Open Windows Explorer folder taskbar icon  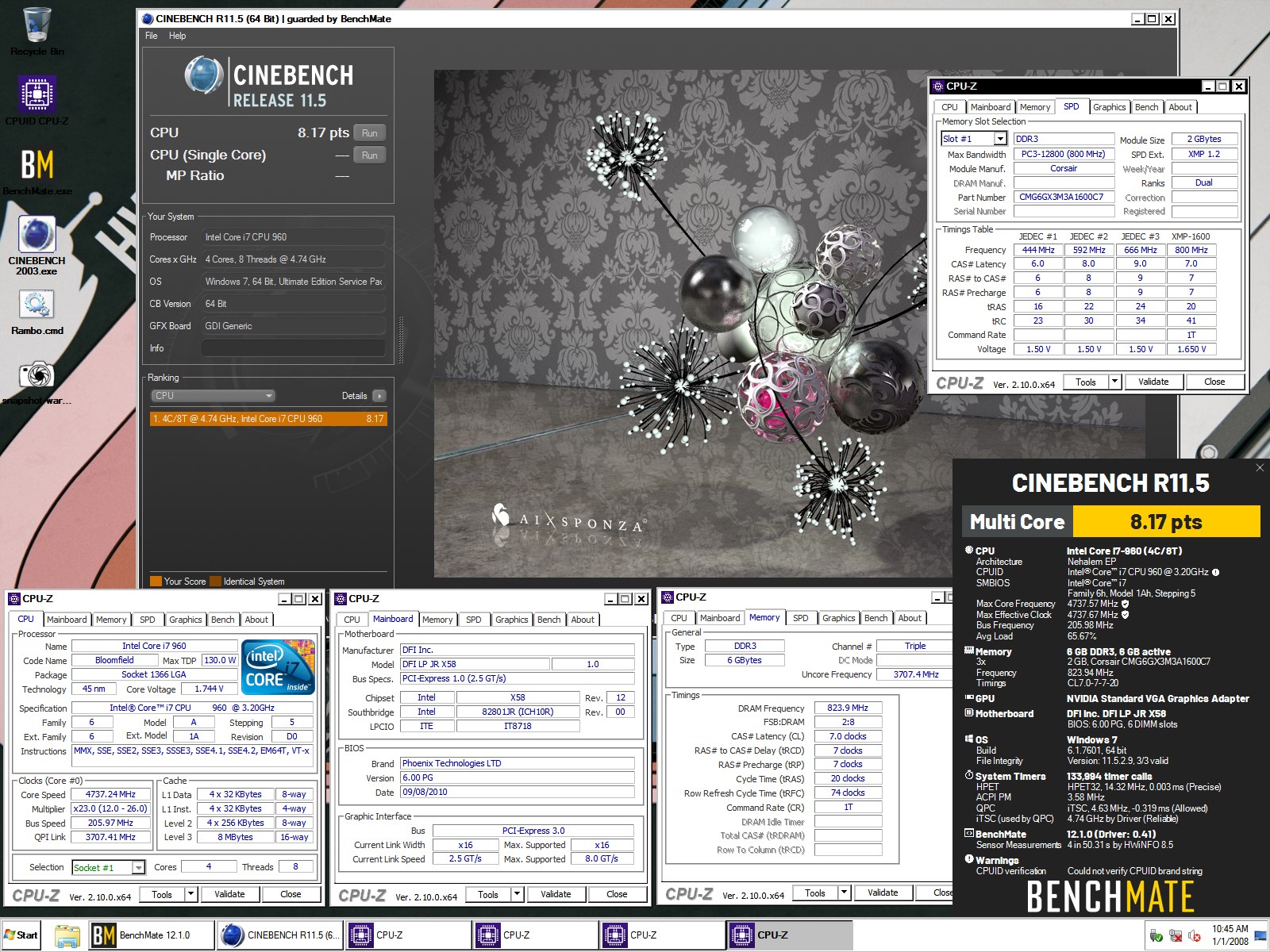tap(67, 935)
